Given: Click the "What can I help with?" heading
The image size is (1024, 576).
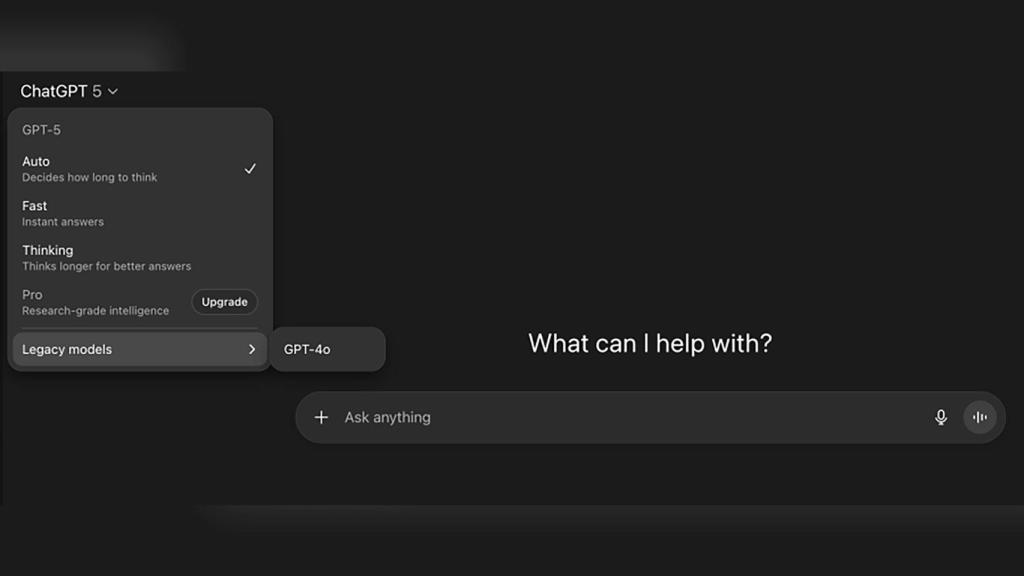Looking at the screenshot, I should pyautogui.click(x=650, y=343).
